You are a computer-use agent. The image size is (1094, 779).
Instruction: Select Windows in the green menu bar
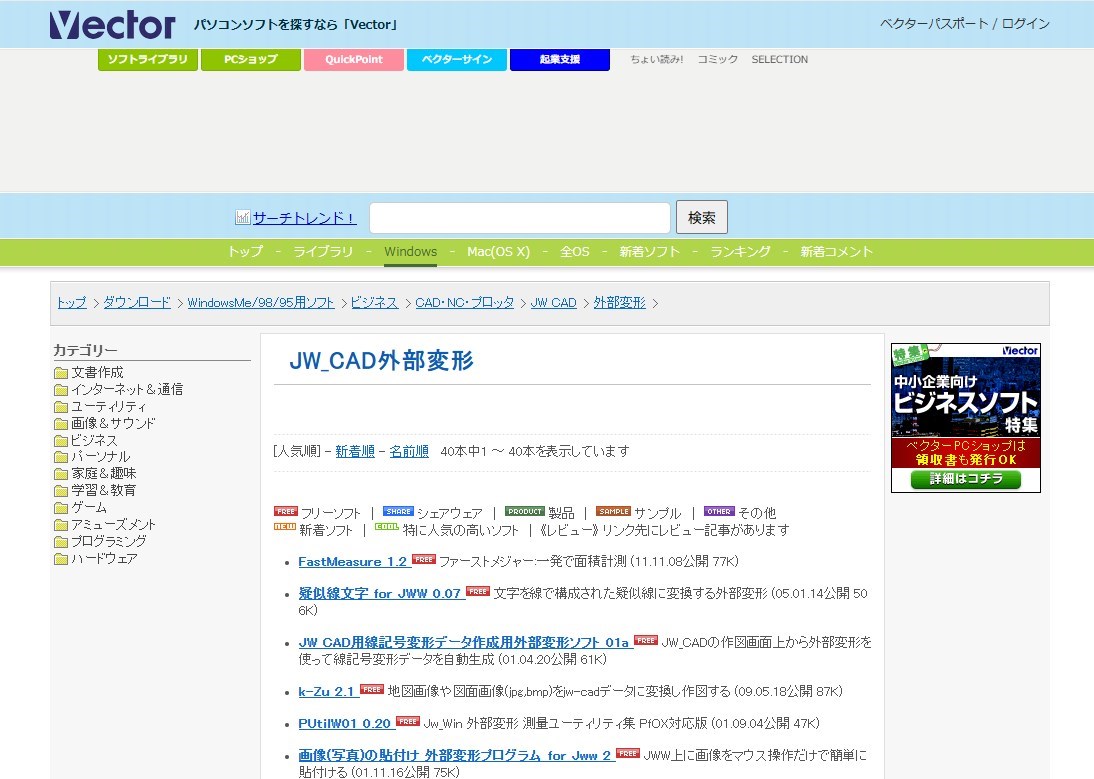pos(410,252)
